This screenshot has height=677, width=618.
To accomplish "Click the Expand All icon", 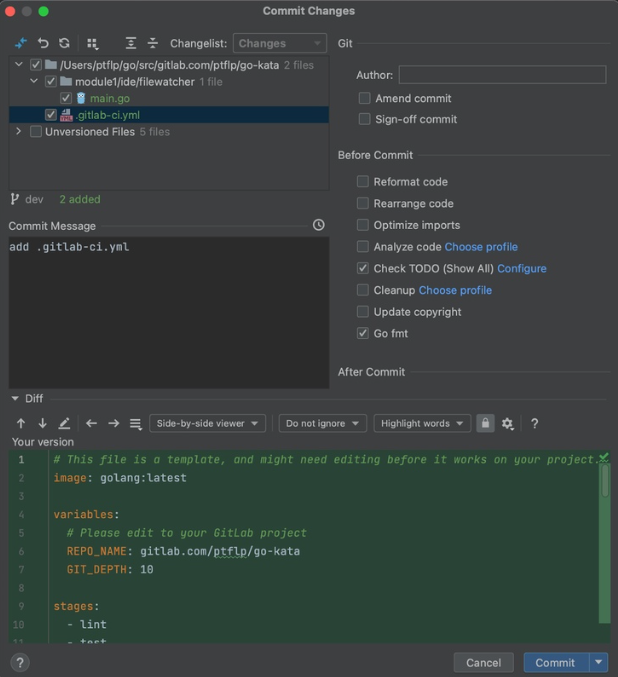I will click(131, 44).
